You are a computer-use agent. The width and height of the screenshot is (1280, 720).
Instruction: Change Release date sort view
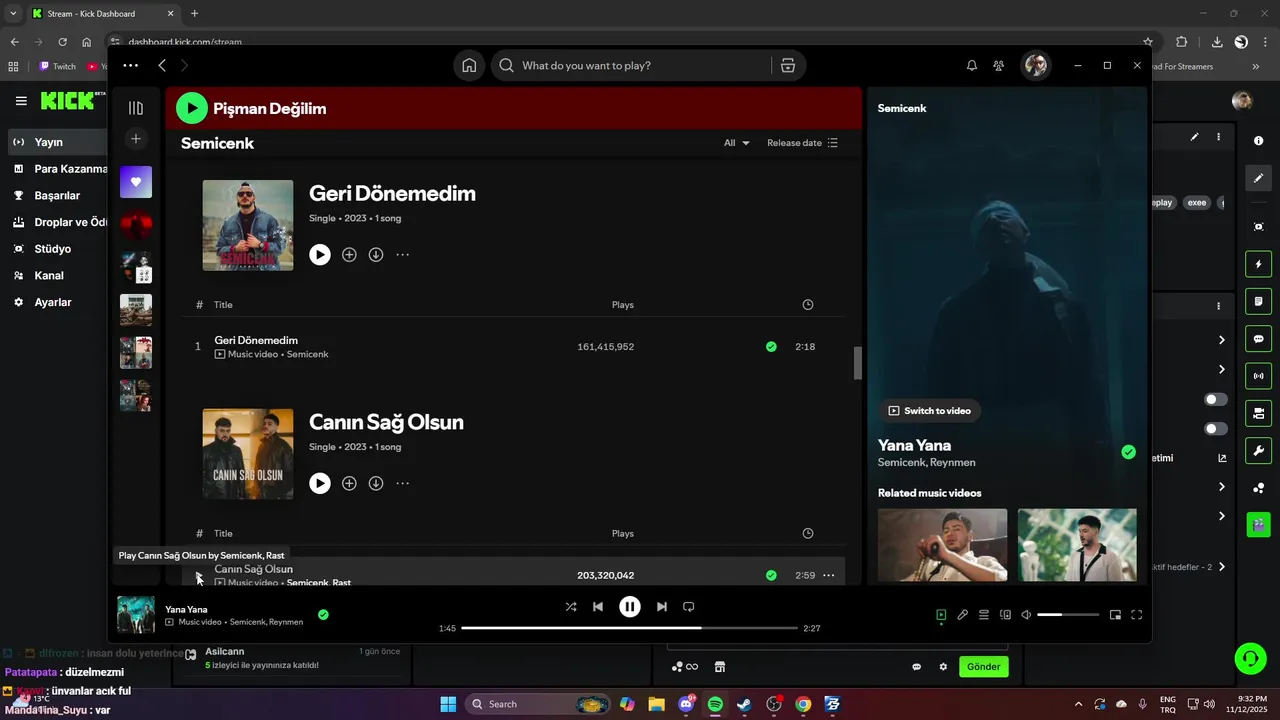802,143
